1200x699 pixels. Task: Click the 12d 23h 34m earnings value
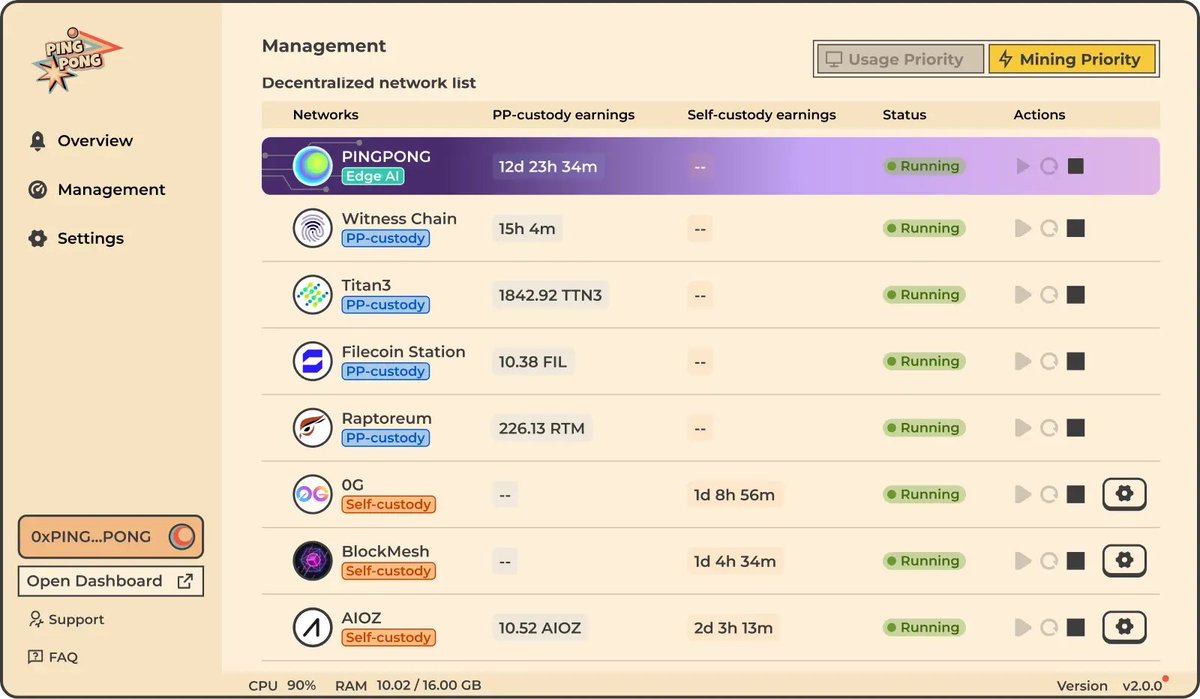coord(548,167)
